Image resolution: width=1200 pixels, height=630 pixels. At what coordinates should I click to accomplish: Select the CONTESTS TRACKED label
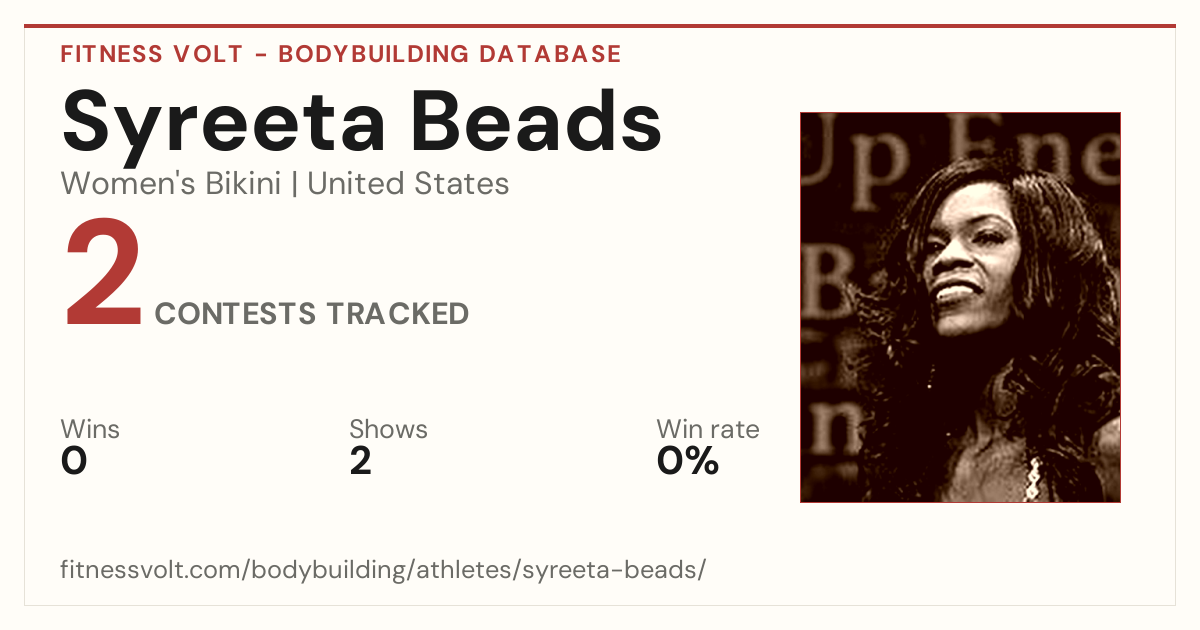point(312,314)
